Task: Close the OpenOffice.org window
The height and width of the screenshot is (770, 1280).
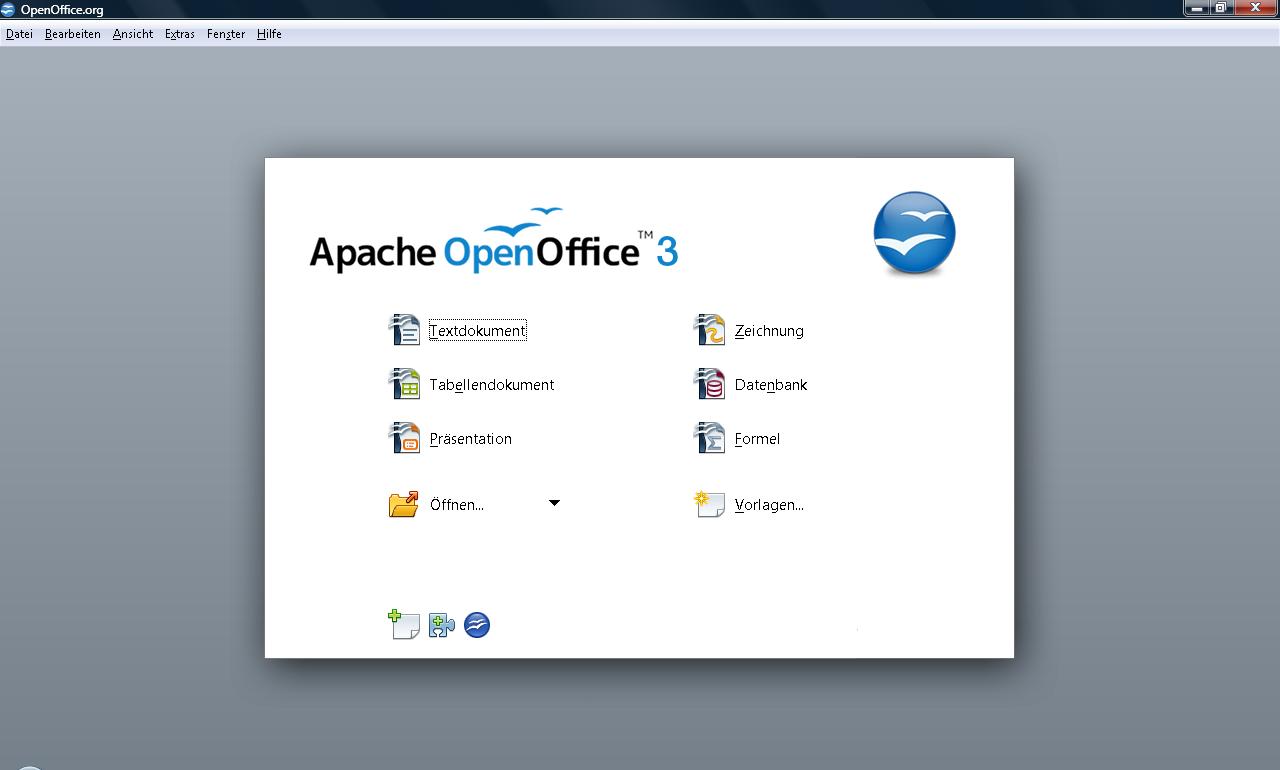Action: tap(1256, 8)
